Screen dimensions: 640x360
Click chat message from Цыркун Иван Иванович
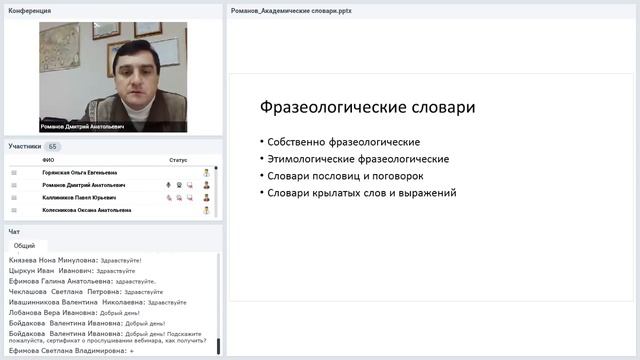(x=72, y=271)
